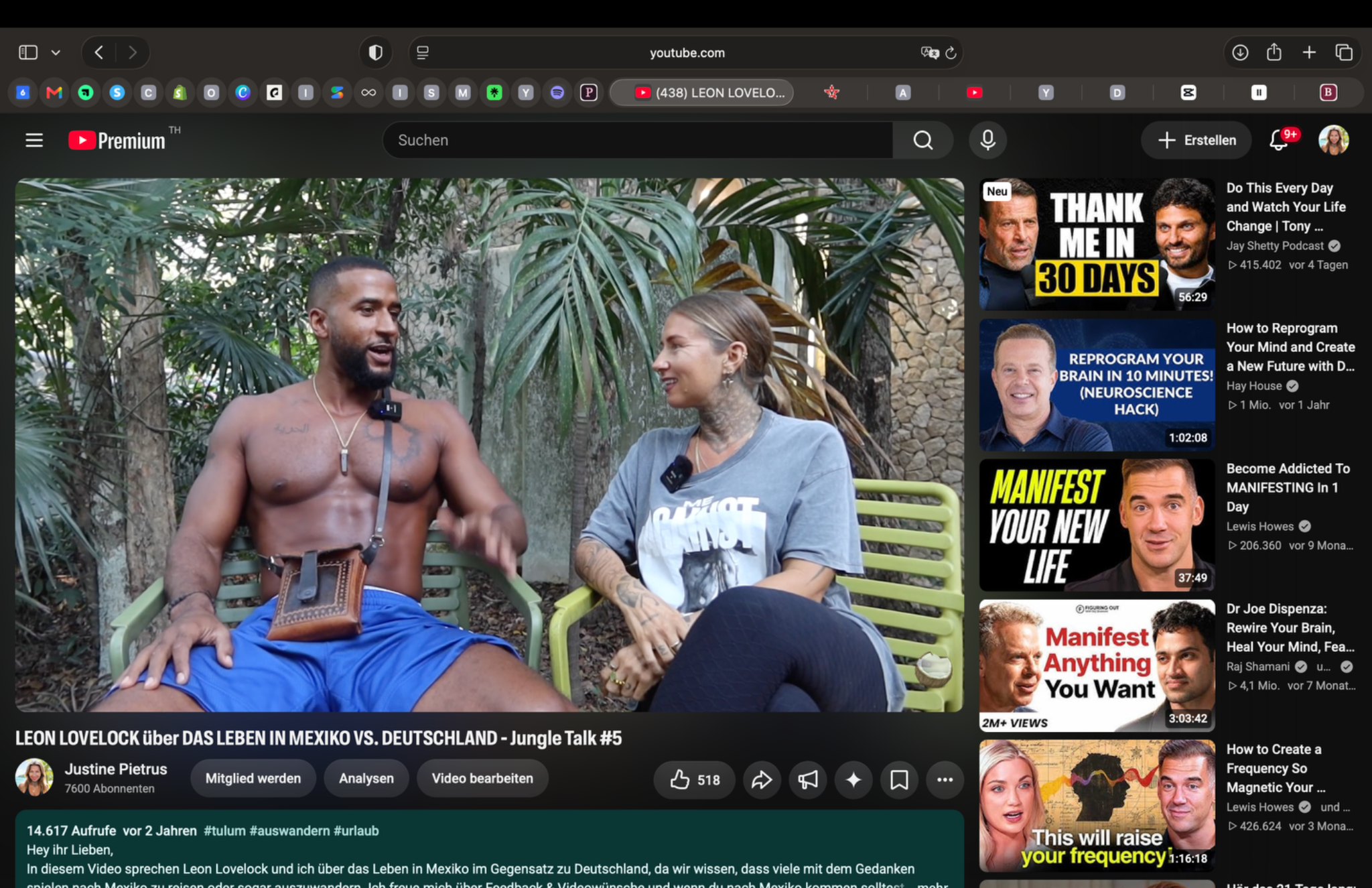Open Manifest Anything You Want thumbnail
1372x888 pixels.
pyautogui.click(x=1097, y=665)
